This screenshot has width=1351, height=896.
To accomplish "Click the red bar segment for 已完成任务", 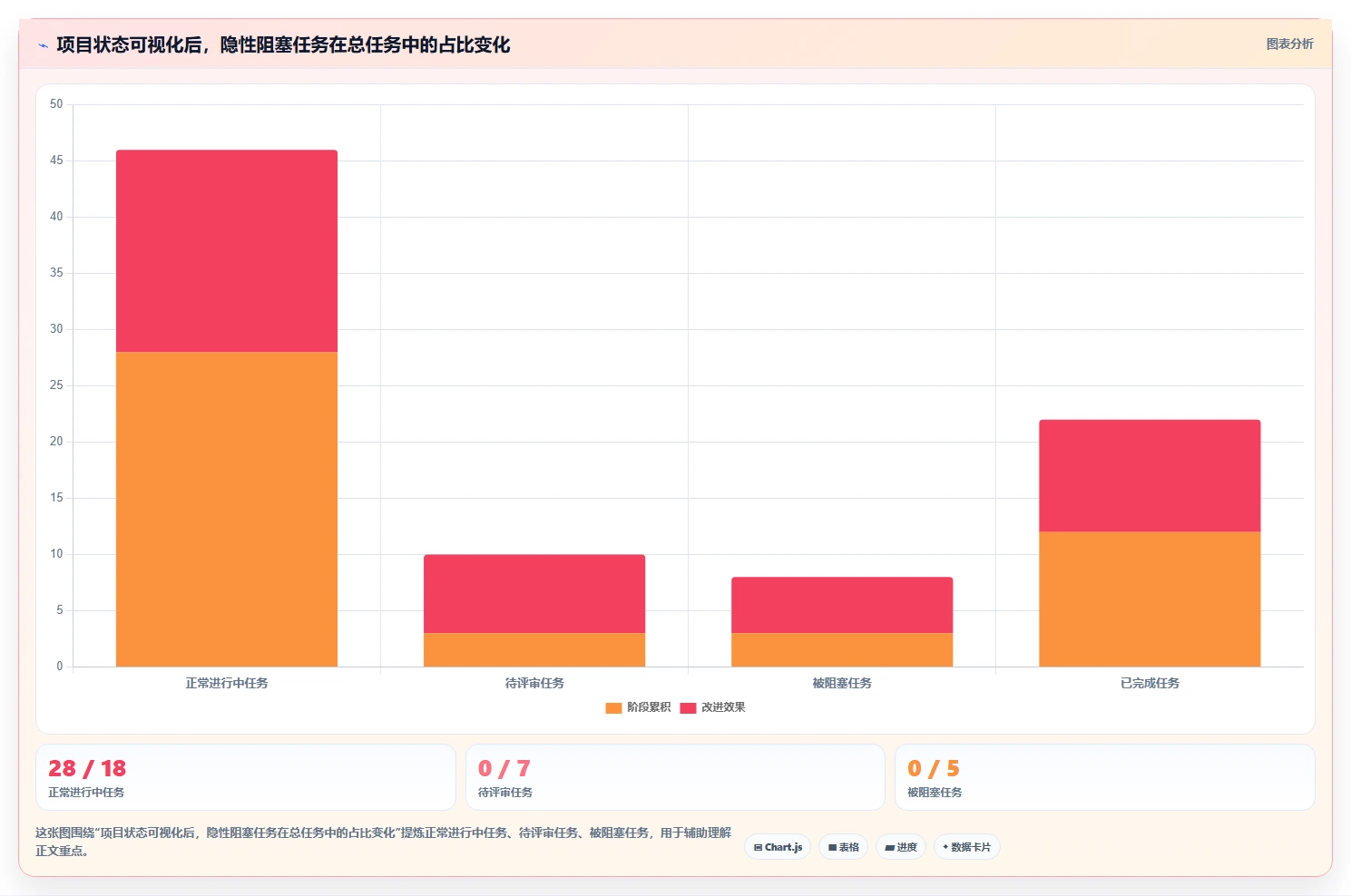I will [1150, 475].
